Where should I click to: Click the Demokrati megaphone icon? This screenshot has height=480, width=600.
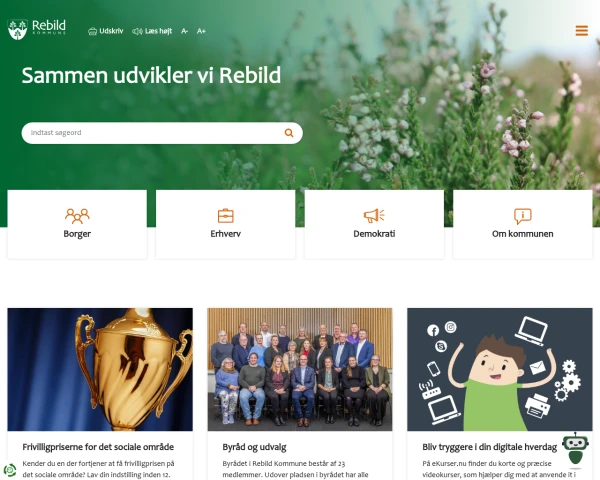pyautogui.click(x=374, y=216)
